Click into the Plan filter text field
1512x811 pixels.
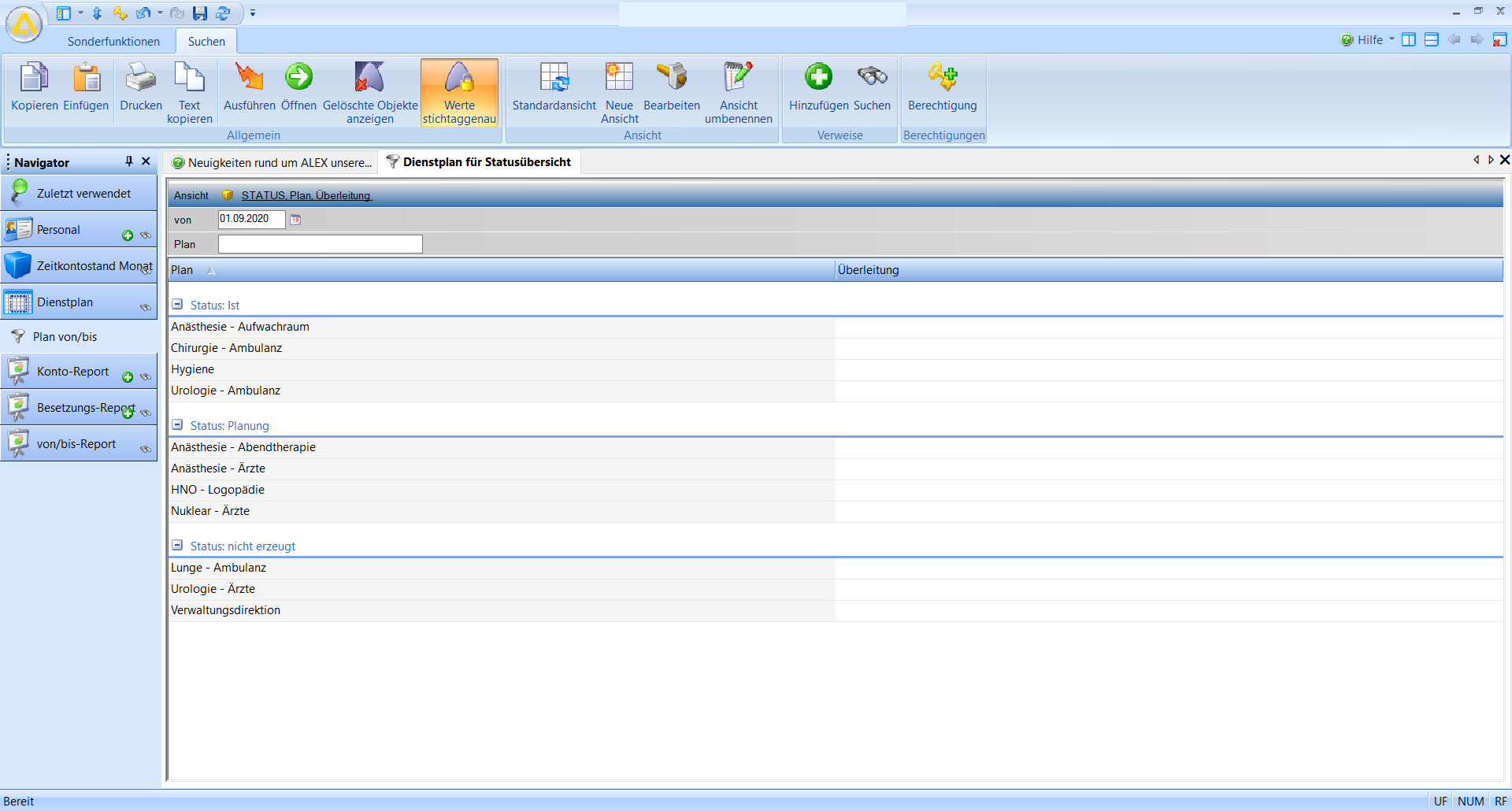[320, 244]
